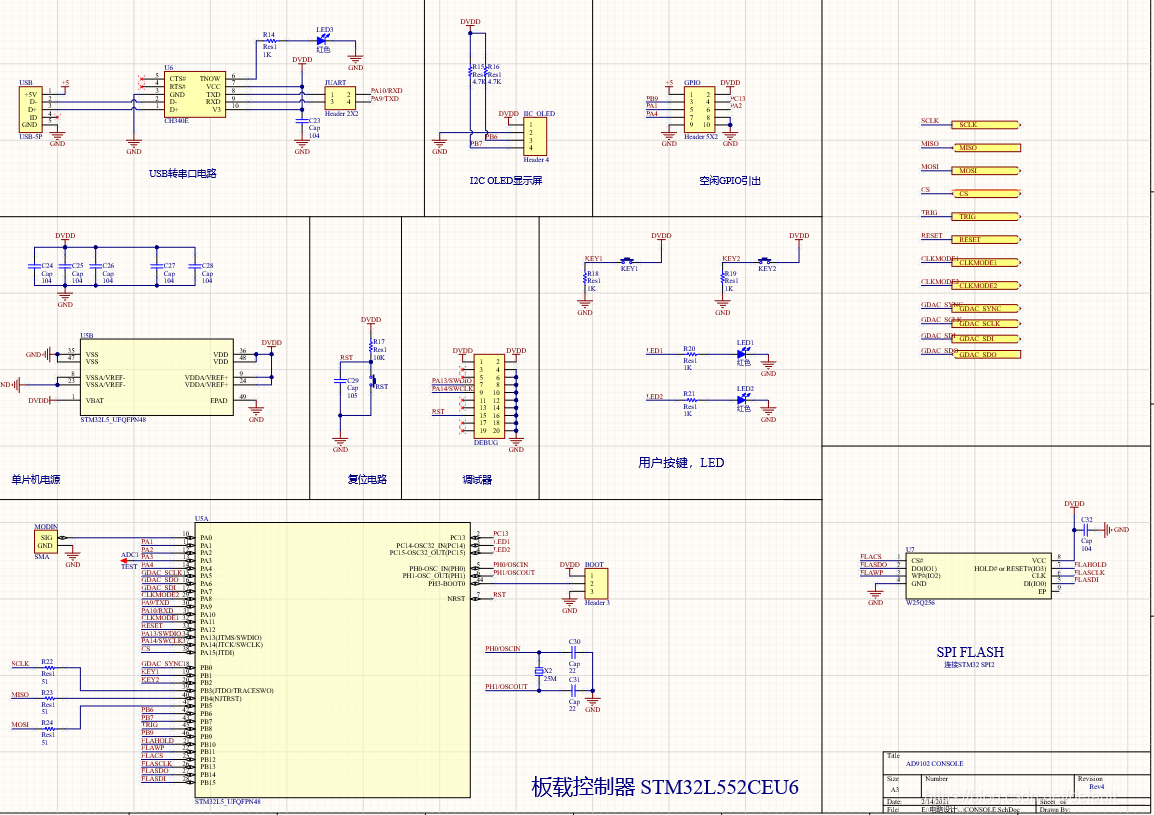This screenshot has width=1154, height=815.
Task: Click the GDAC_SYNC port symbol
Action: click(x=985, y=308)
